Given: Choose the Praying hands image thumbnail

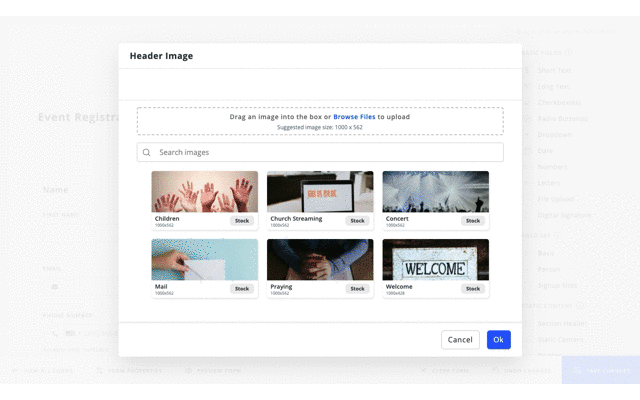Looking at the screenshot, I should [320, 259].
